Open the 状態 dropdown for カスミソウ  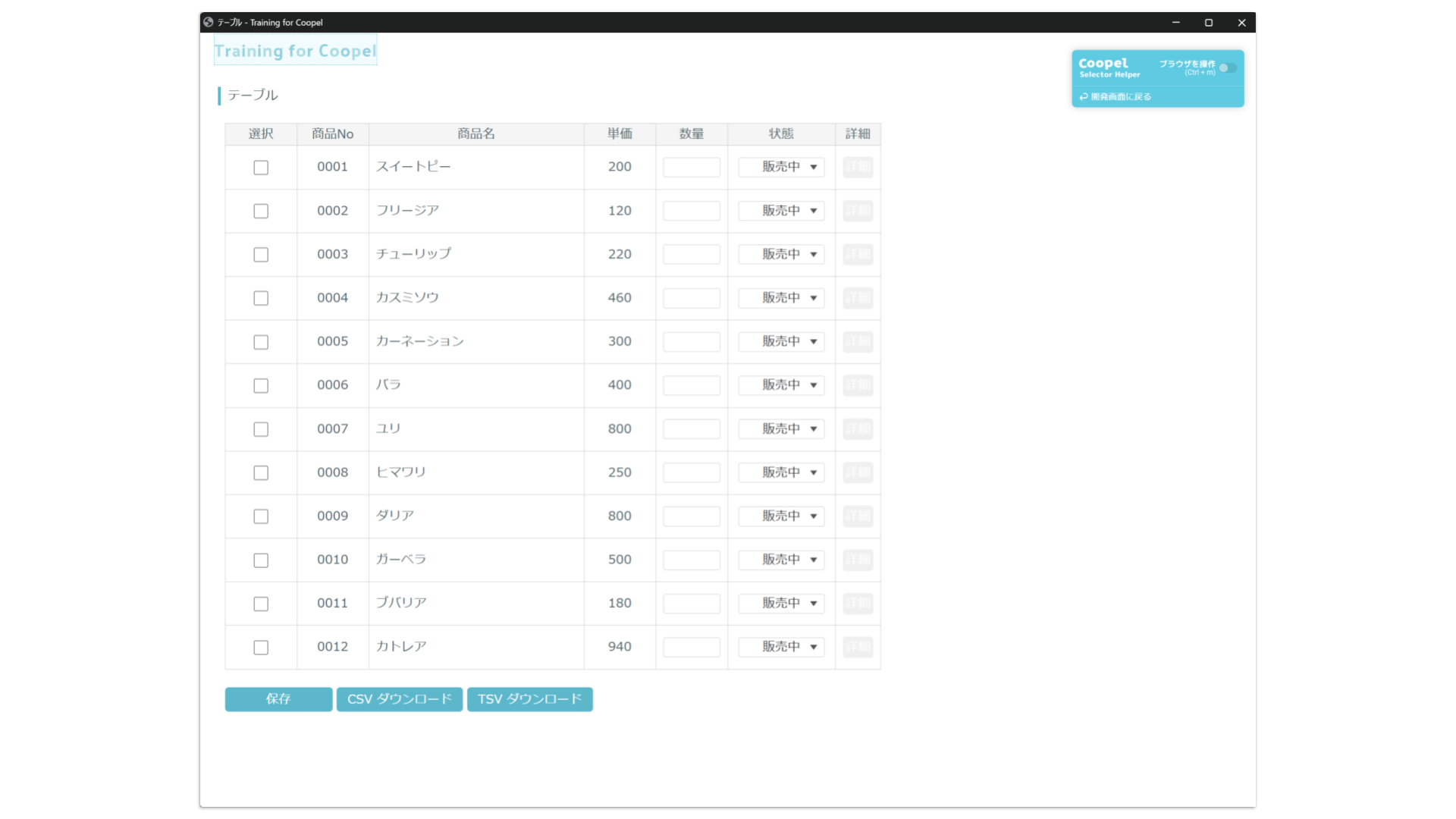click(x=781, y=298)
